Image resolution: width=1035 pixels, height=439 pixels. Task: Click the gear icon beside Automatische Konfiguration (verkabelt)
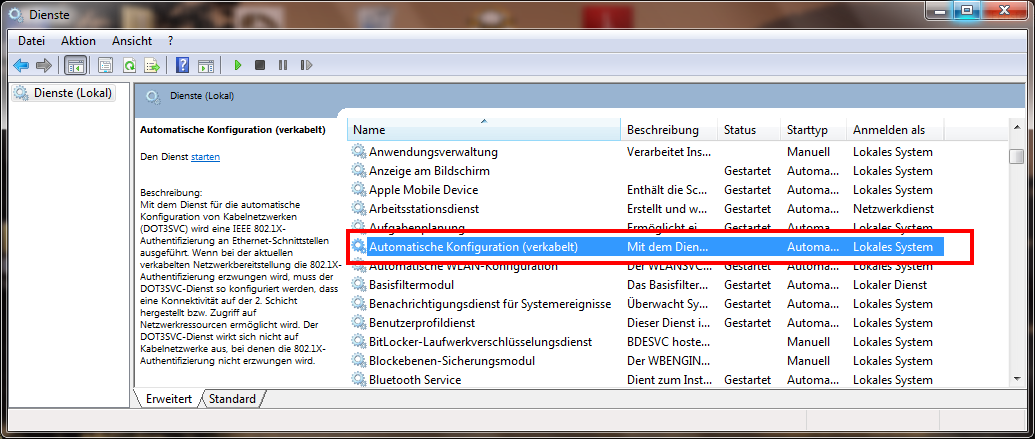point(358,247)
